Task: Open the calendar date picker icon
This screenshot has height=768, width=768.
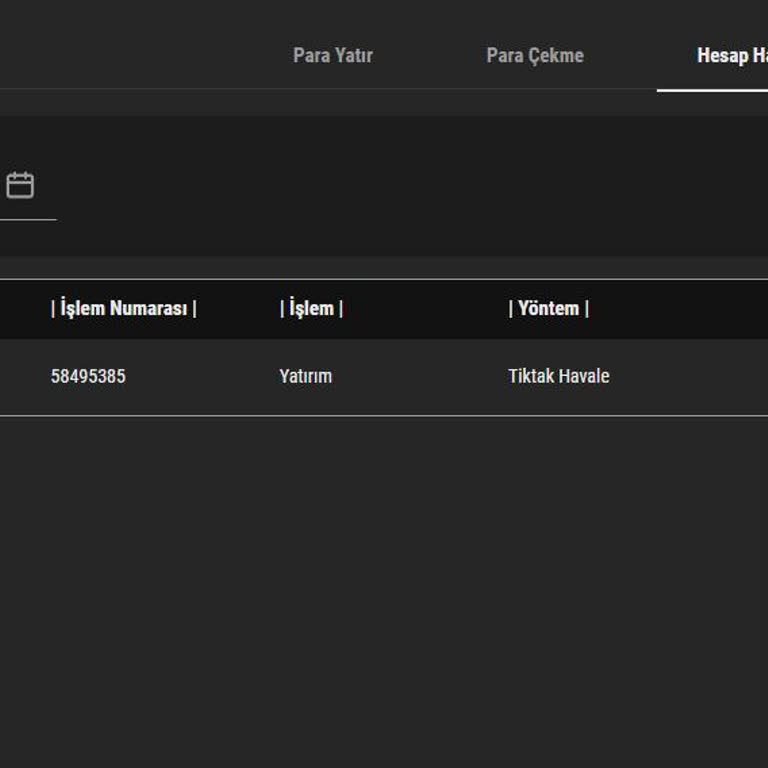Action: [20, 185]
